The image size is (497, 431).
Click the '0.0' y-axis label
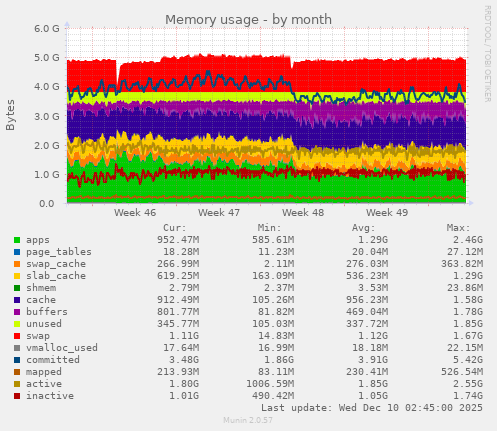pos(46,204)
